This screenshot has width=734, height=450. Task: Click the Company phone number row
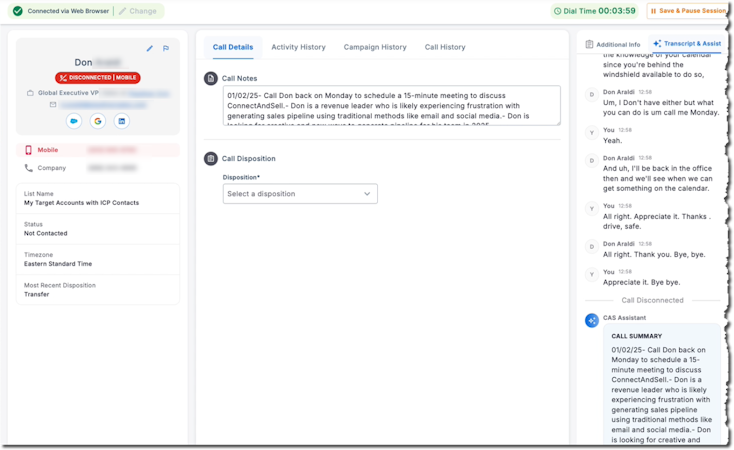[x=98, y=168]
